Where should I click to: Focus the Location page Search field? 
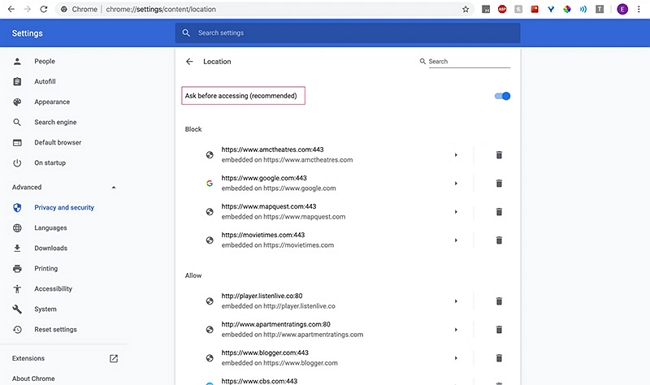(469, 61)
